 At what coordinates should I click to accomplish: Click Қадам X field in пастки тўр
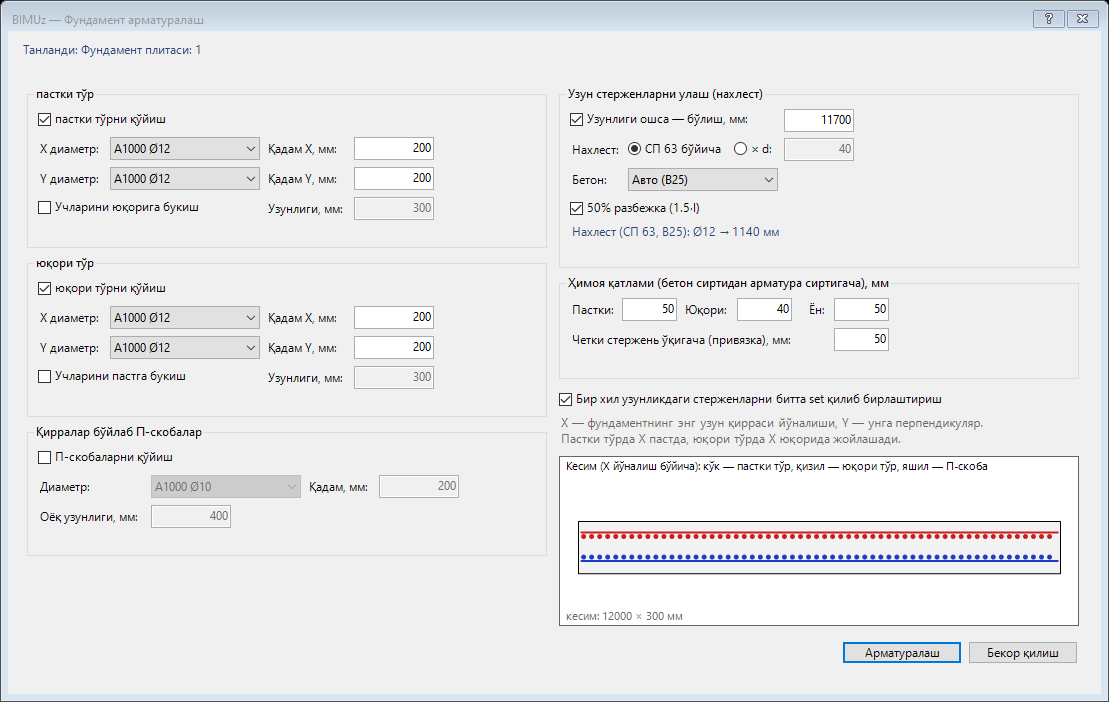click(394, 148)
